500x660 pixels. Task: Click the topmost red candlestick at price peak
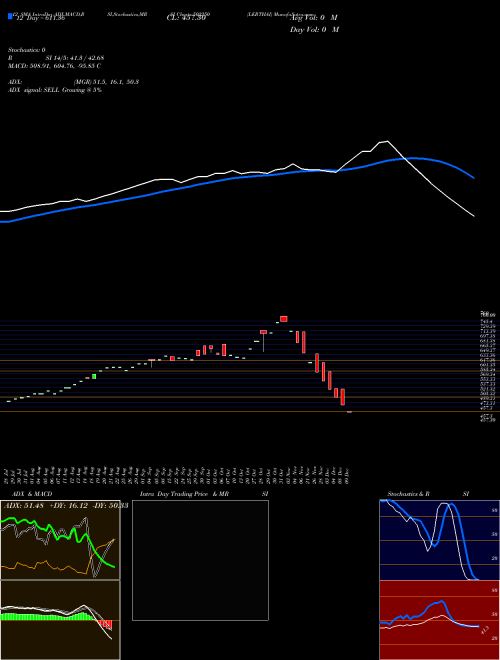284,319
